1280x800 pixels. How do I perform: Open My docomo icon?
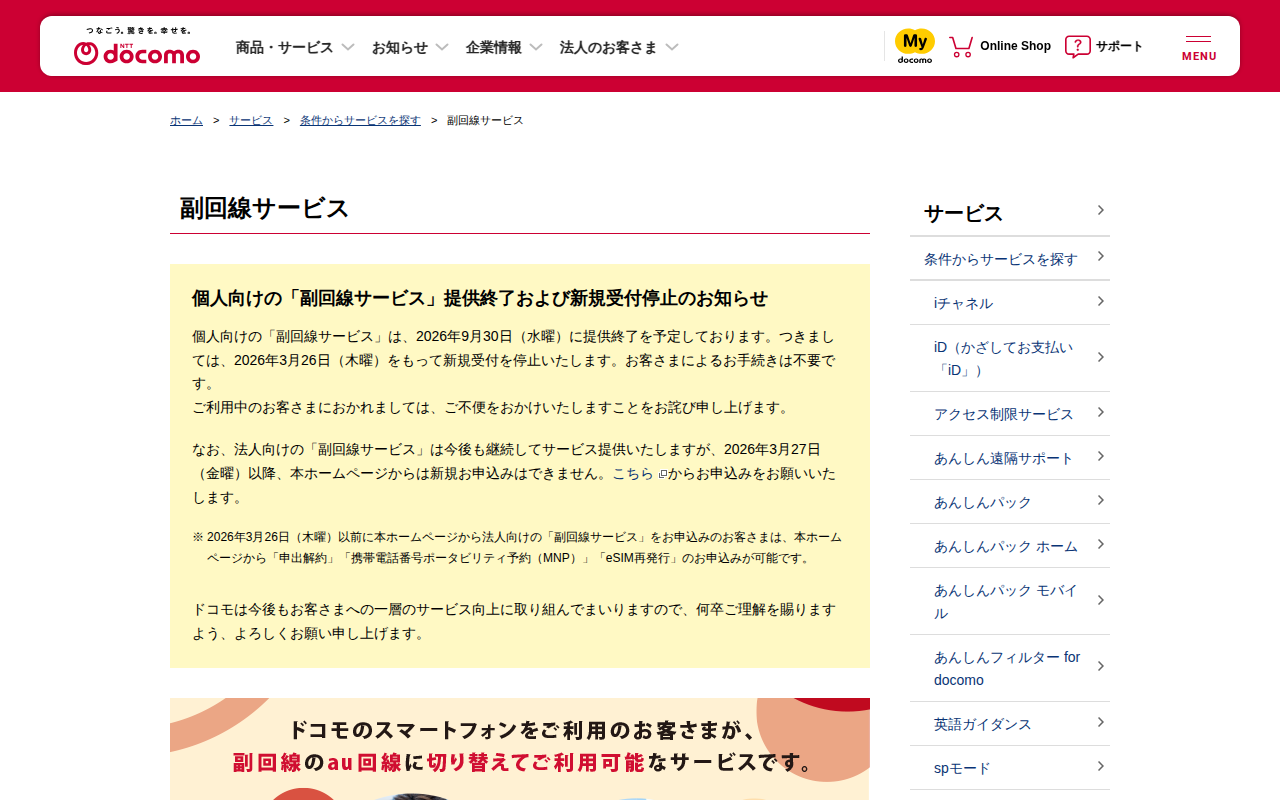[x=914, y=46]
